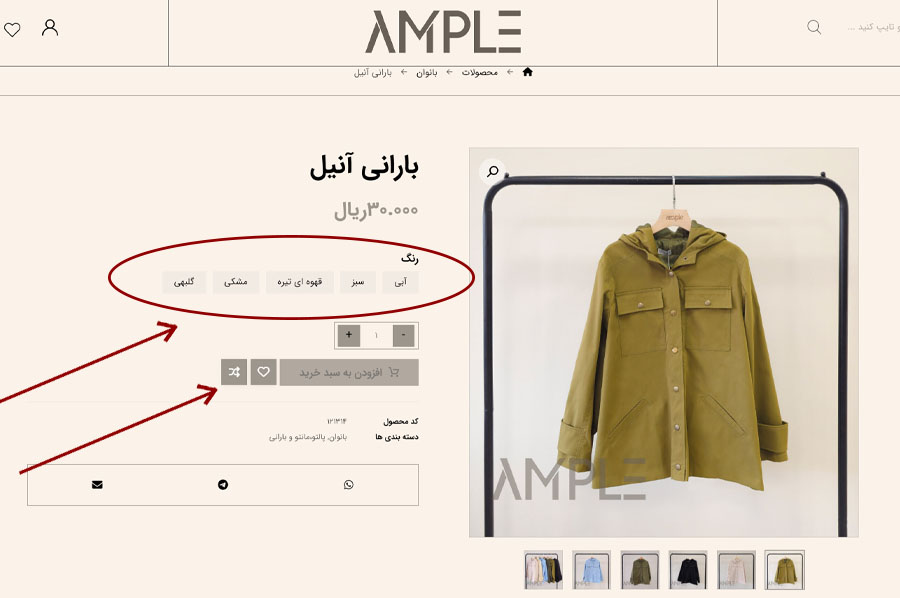Increase quantity with plus button
Viewport: 900px width, 598px height.
pyautogui.click(x=348, y=336)
